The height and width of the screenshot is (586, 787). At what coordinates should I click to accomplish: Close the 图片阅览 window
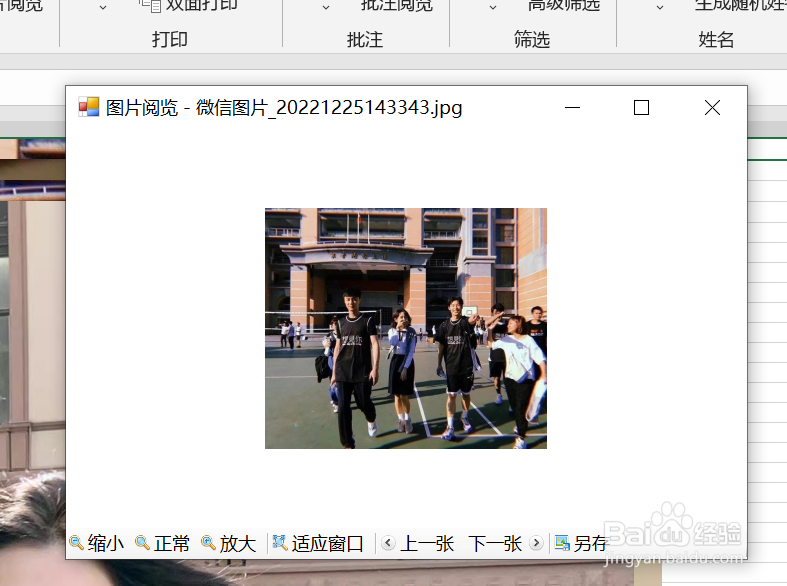tap(712, 107)
